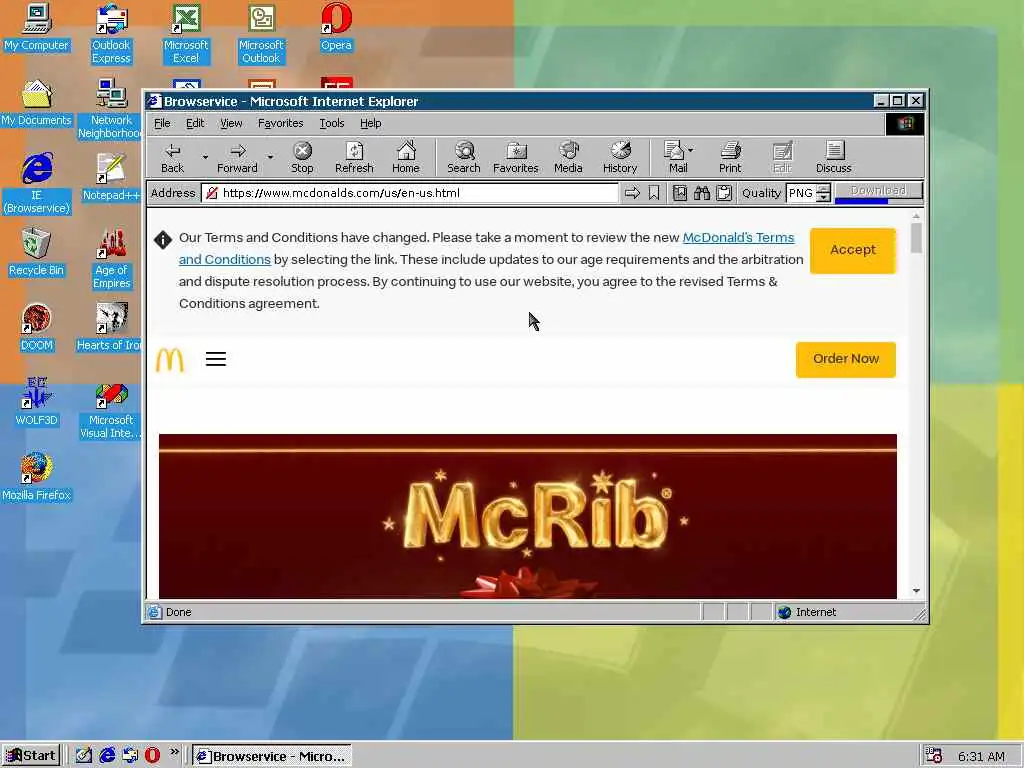Open the View menu
The height and width of the screenshot is (768, 1024).
231,123
